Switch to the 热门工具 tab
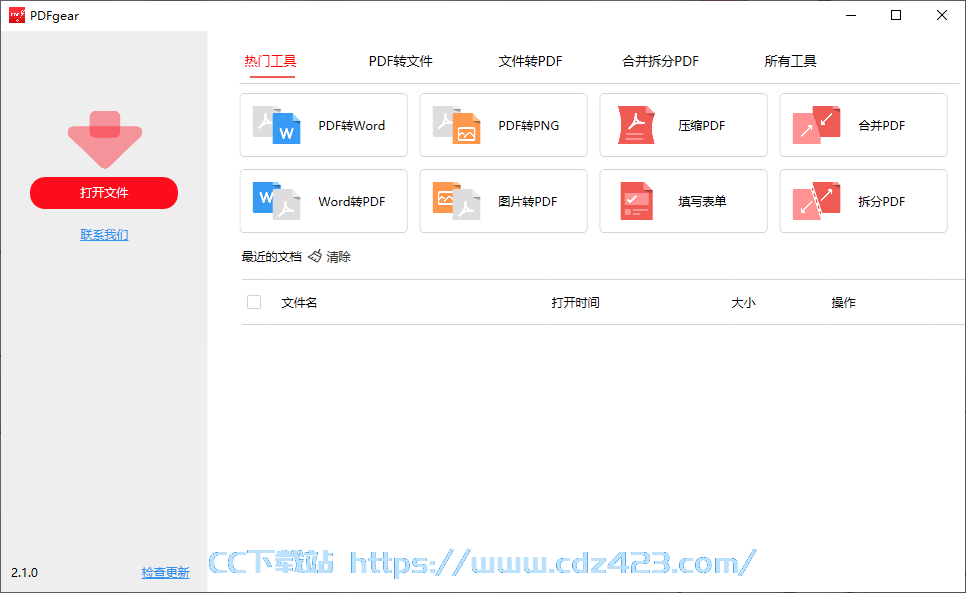The width and height of the screenshot is (966, 593). point(270,61)
